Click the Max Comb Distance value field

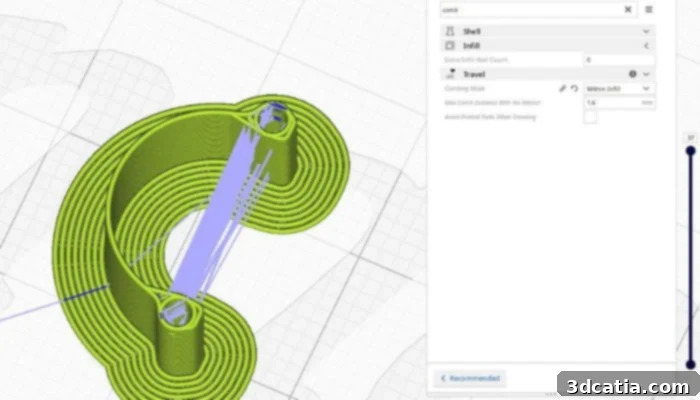pos(619,103)
